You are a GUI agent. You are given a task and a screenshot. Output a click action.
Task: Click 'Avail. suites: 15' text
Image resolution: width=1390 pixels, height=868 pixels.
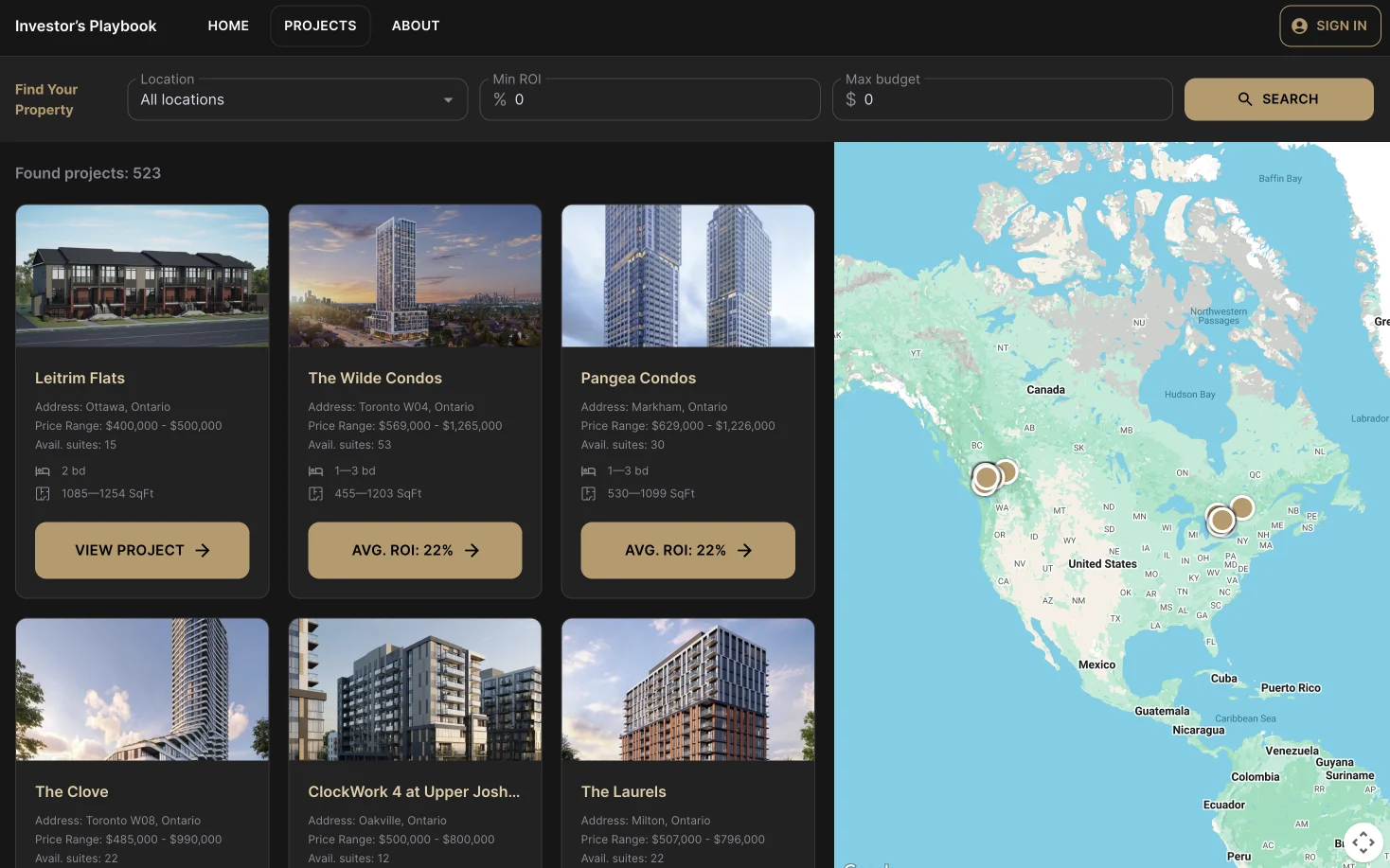tap(76, 445)
